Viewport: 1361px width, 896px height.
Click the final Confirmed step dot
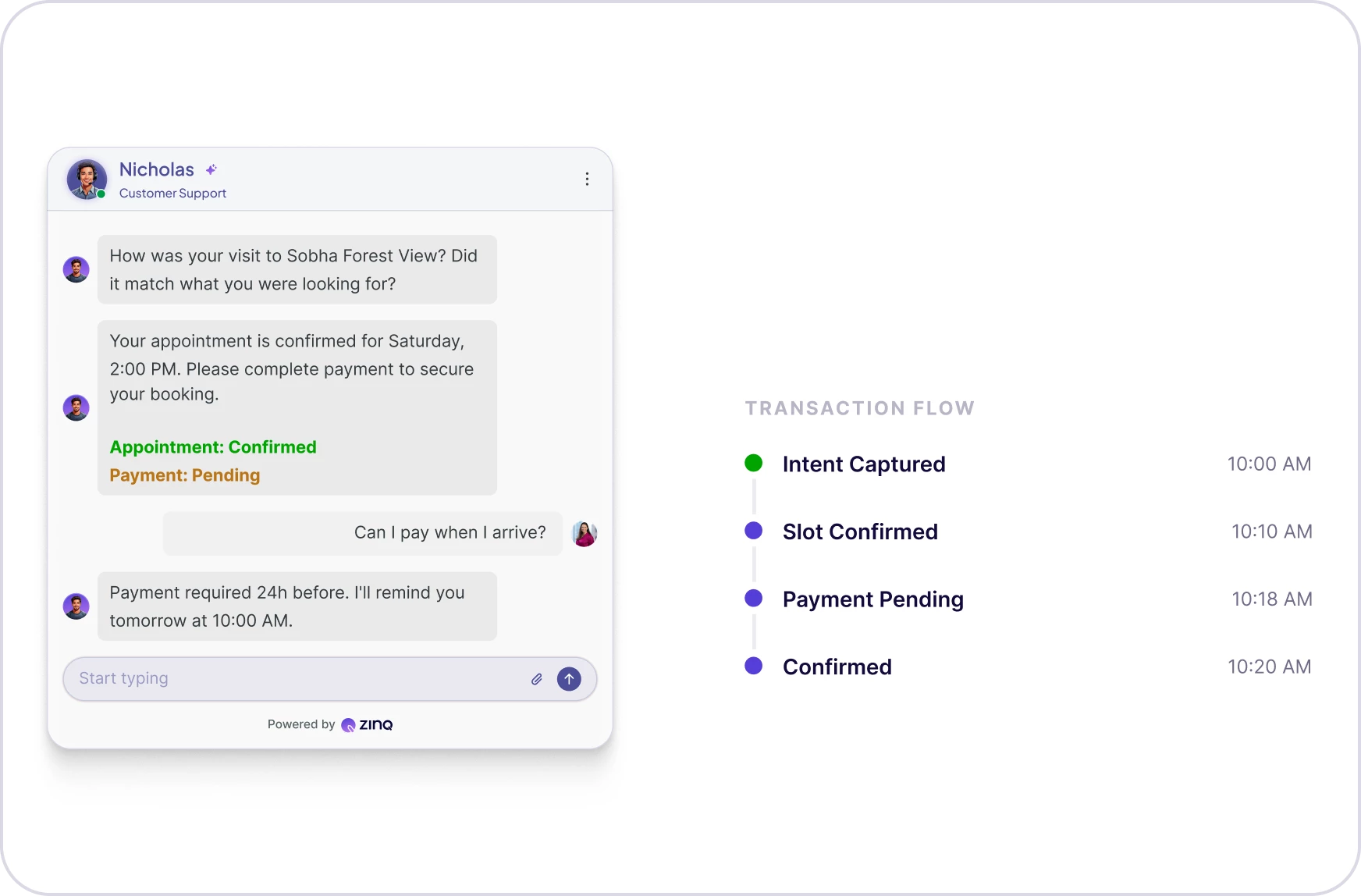click(754, 666)
